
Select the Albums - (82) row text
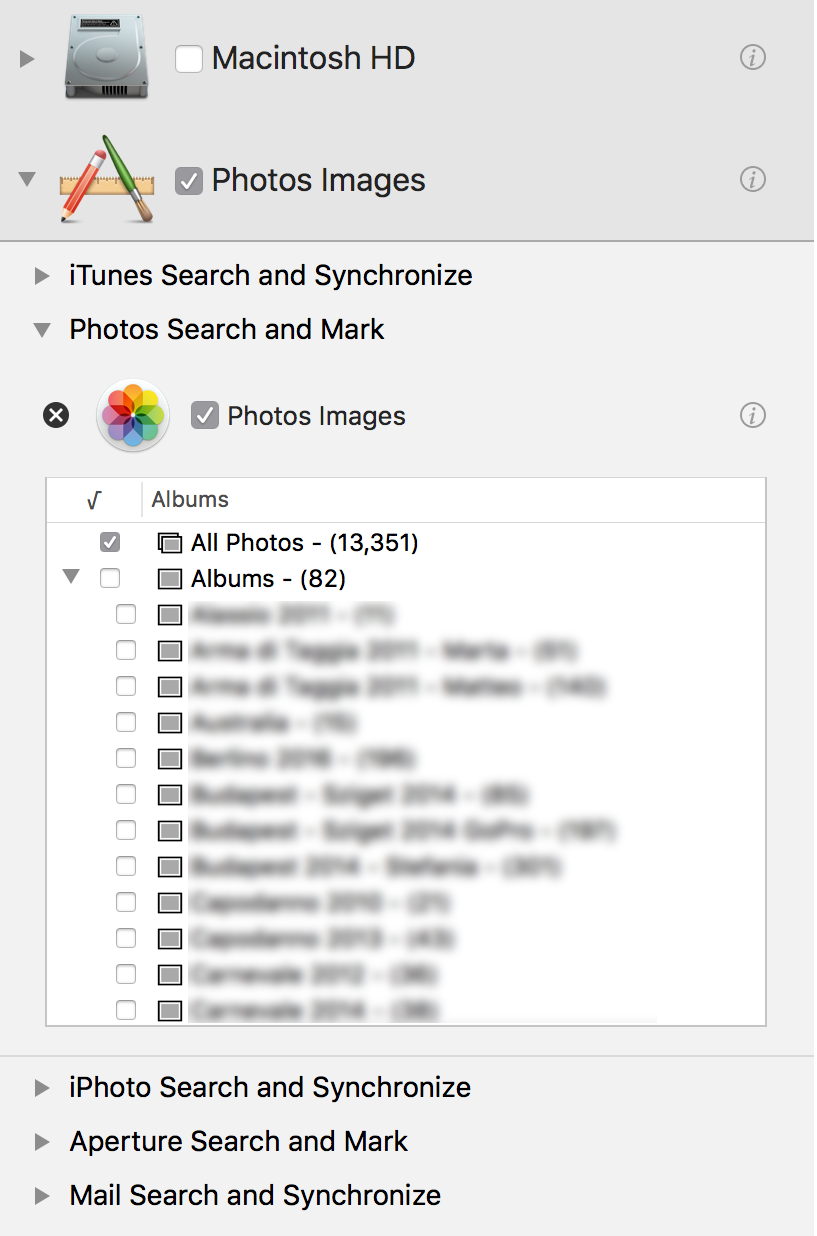tap(268, 579)
